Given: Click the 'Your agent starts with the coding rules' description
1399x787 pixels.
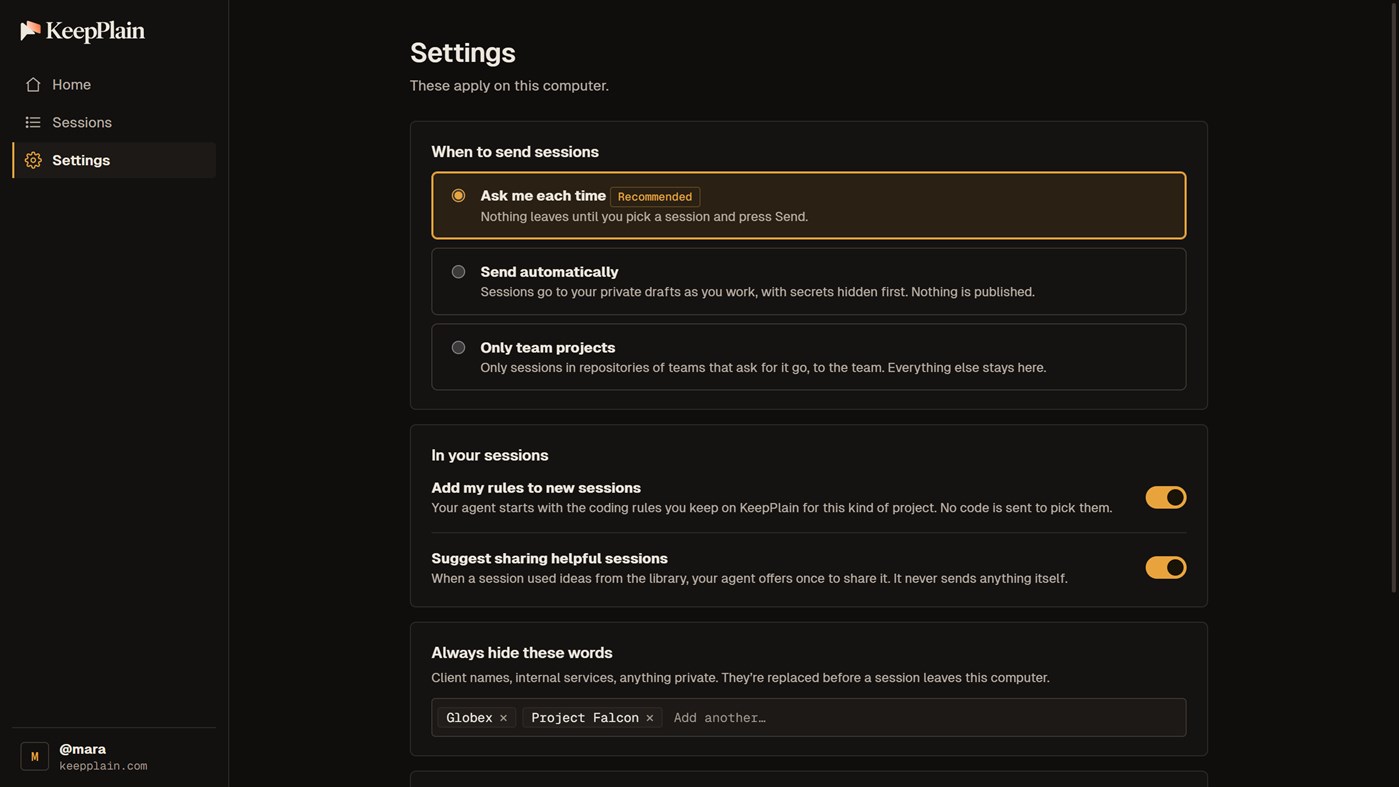Looking at the screenshot, I should pyautogui.click(x=771, y=508).
